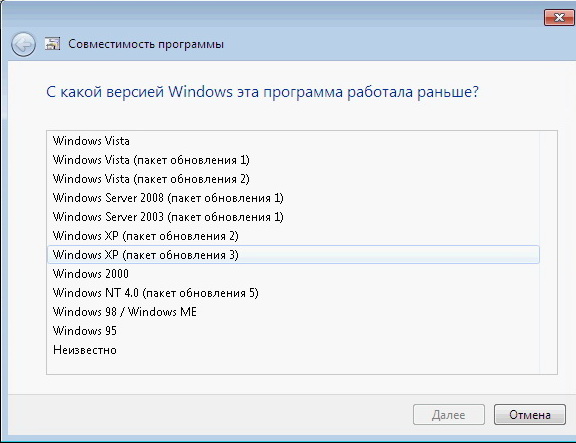Image resolution: width=576 pixels, height=443 pixels.
Task: Choose Windows Vista (пакет обновления 1)
Action: pyautogui.click(x=294, y=160)
